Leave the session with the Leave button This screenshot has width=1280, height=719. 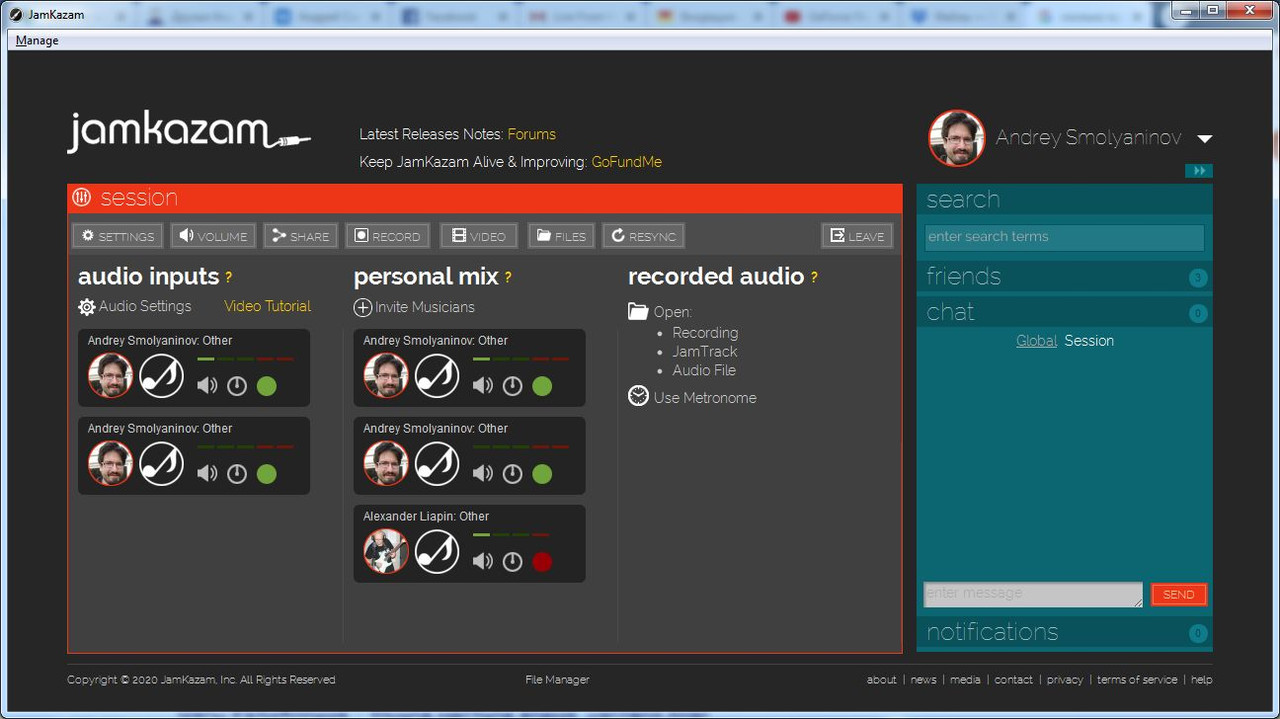tap(857, 236)
